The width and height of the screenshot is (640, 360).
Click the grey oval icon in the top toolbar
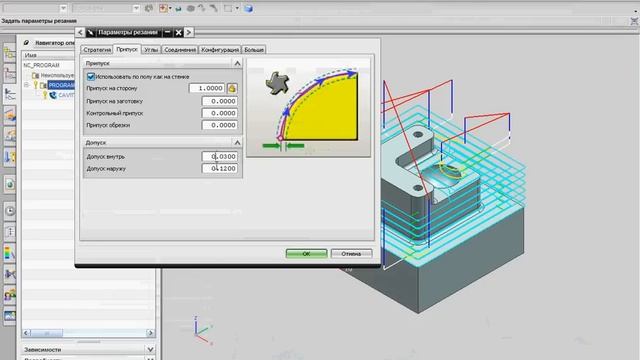pyautogui.click(x=190, y=8)
